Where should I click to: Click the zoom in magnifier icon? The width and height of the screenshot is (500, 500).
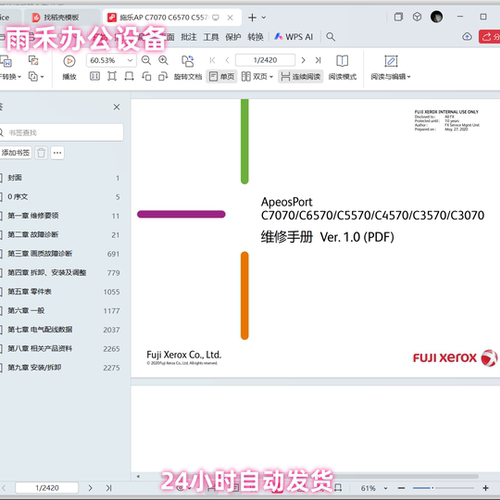[x=163, y=60]
